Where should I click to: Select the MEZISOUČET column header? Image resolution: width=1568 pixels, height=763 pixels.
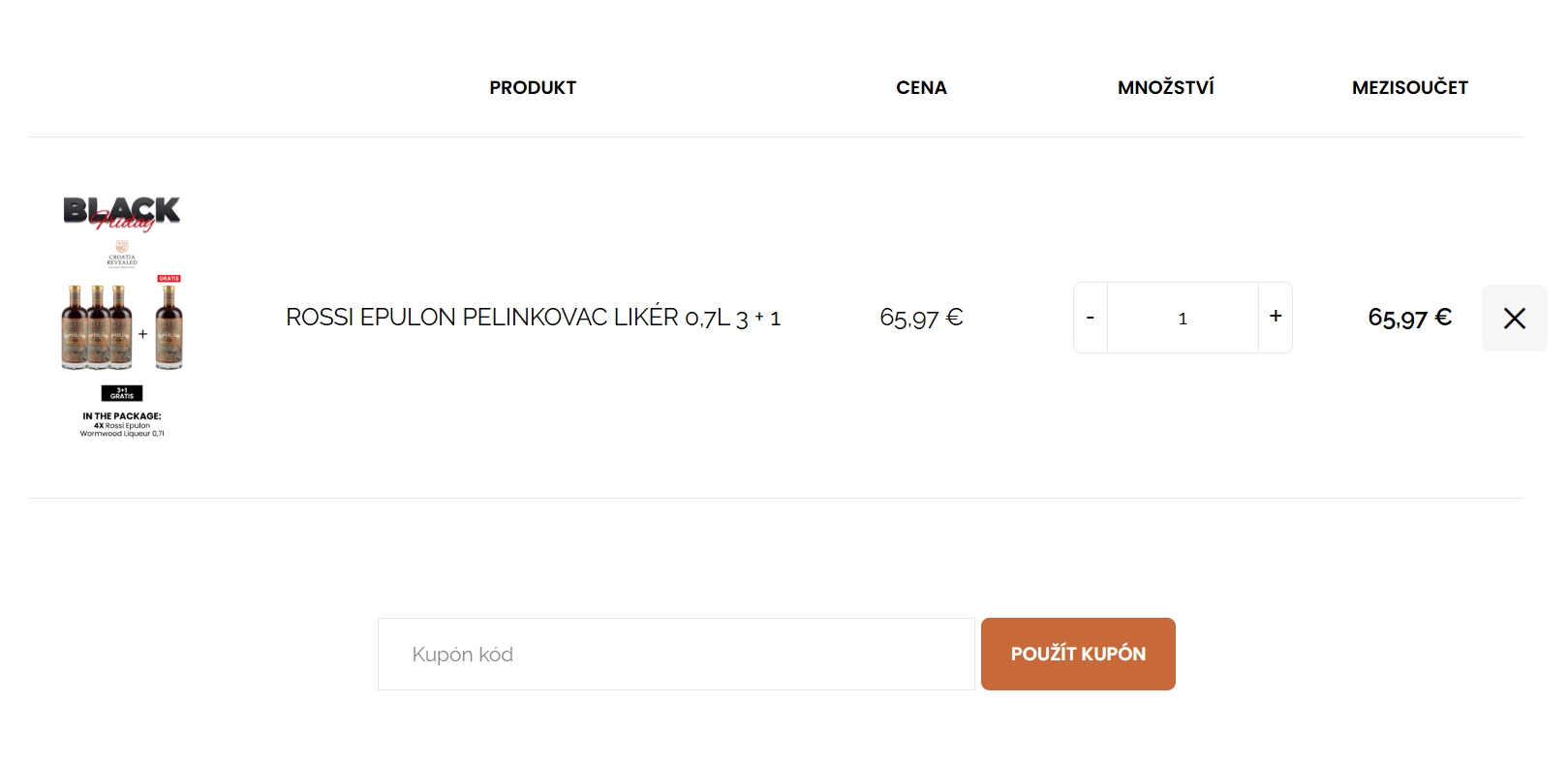(x=1409, y=88)
